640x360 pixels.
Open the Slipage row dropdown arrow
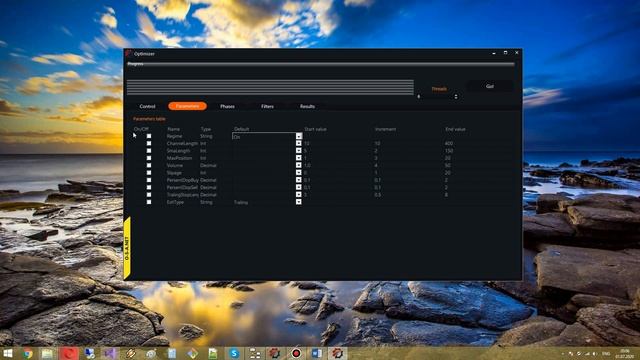pos(299,173)
